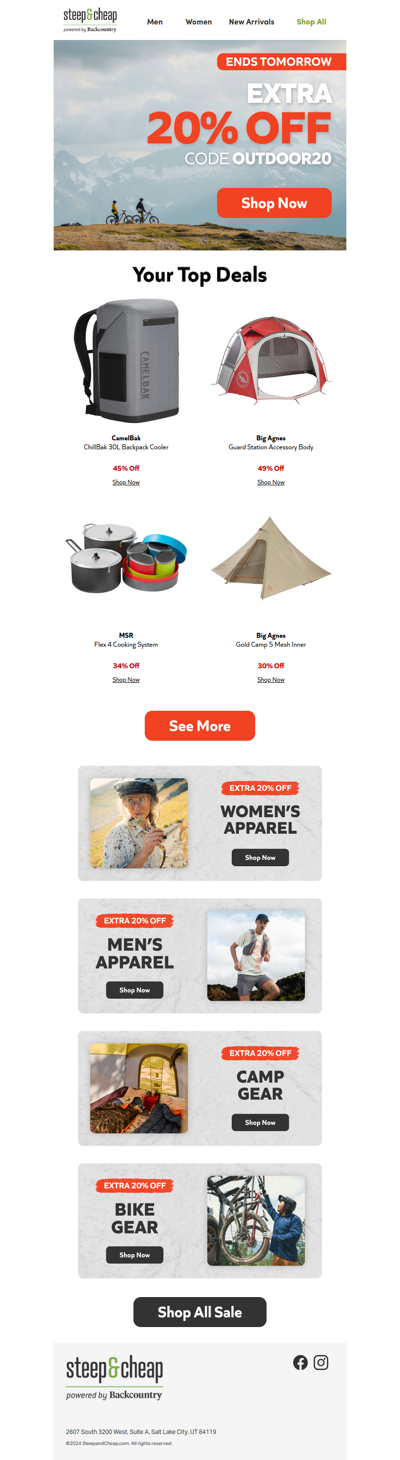Click the CamelBak backpack cooler image
The height and width of the screenshot is (1460, 400).
[126, 360]
